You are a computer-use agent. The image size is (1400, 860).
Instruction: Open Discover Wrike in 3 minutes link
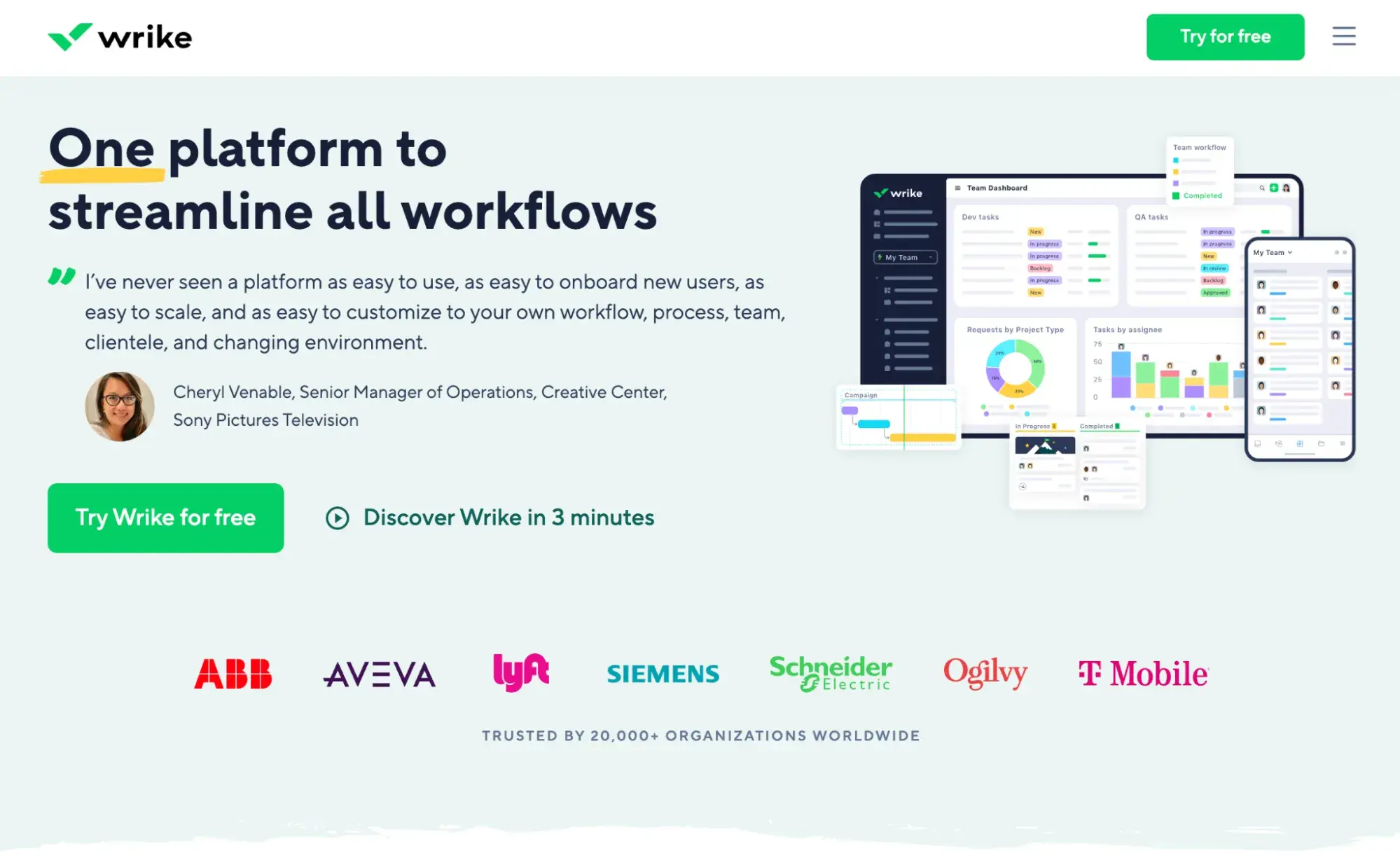coord(490,517)
